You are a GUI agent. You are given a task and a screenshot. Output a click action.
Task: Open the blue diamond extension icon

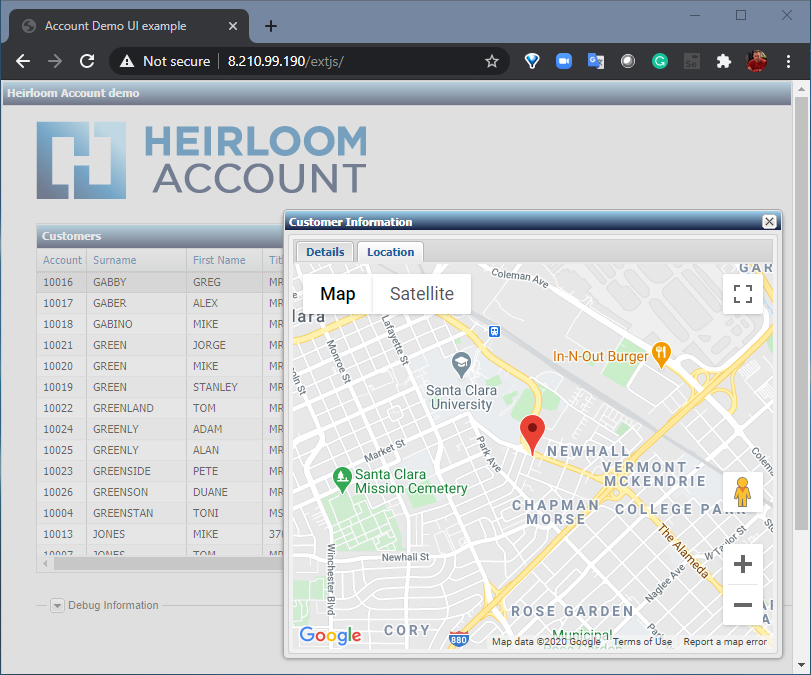pyautogui.click(x=532, y=62)
